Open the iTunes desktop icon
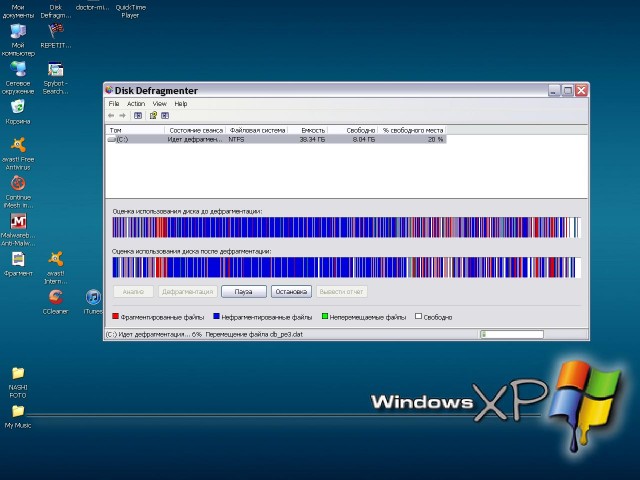640x480 pixels. click(x=93, y=298)
